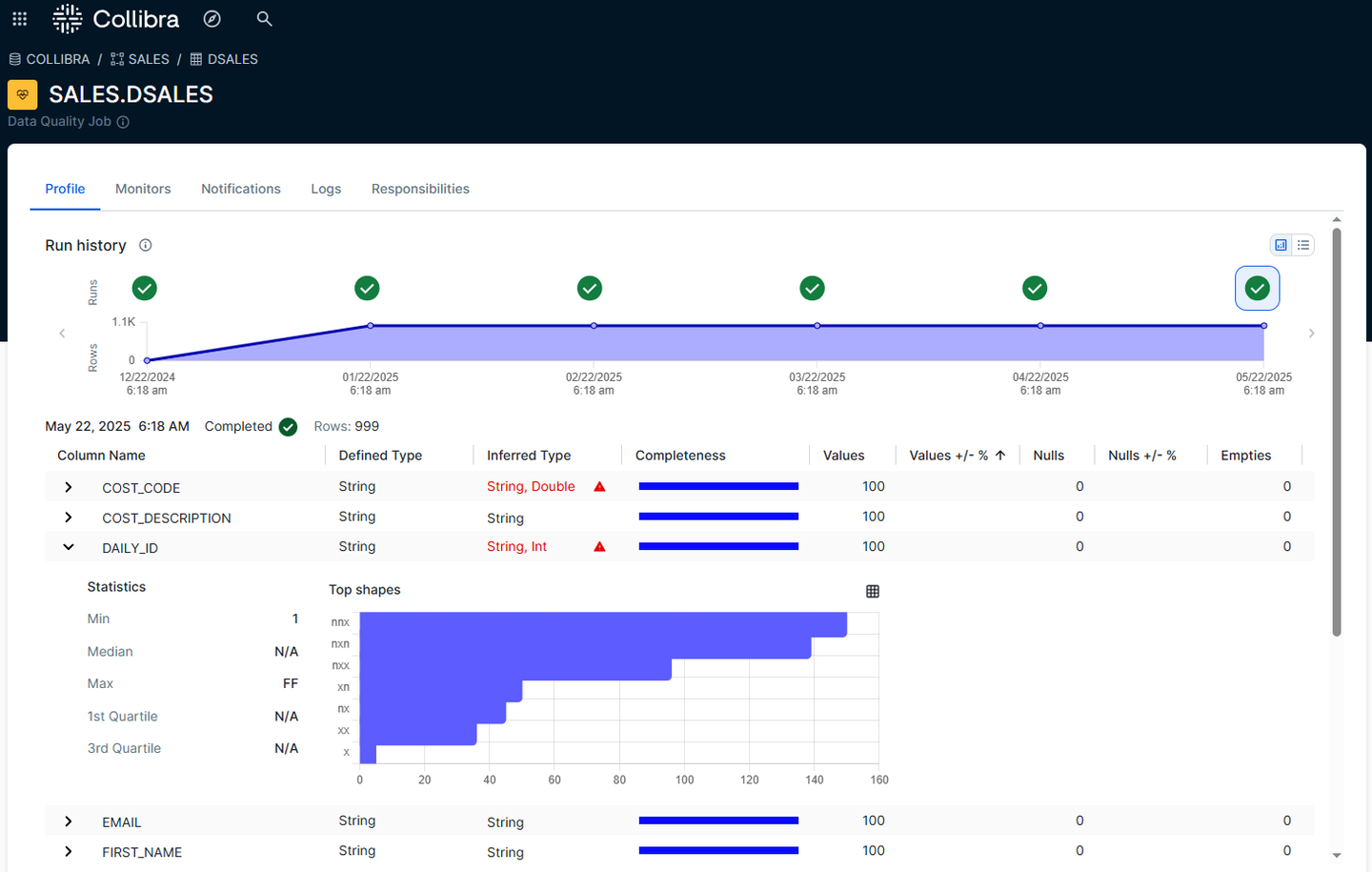Image resolution: width=1372 pixels, height=872 pixels.
Task: Expand the EMAIL column row
Action: click(x=67, y=821)
